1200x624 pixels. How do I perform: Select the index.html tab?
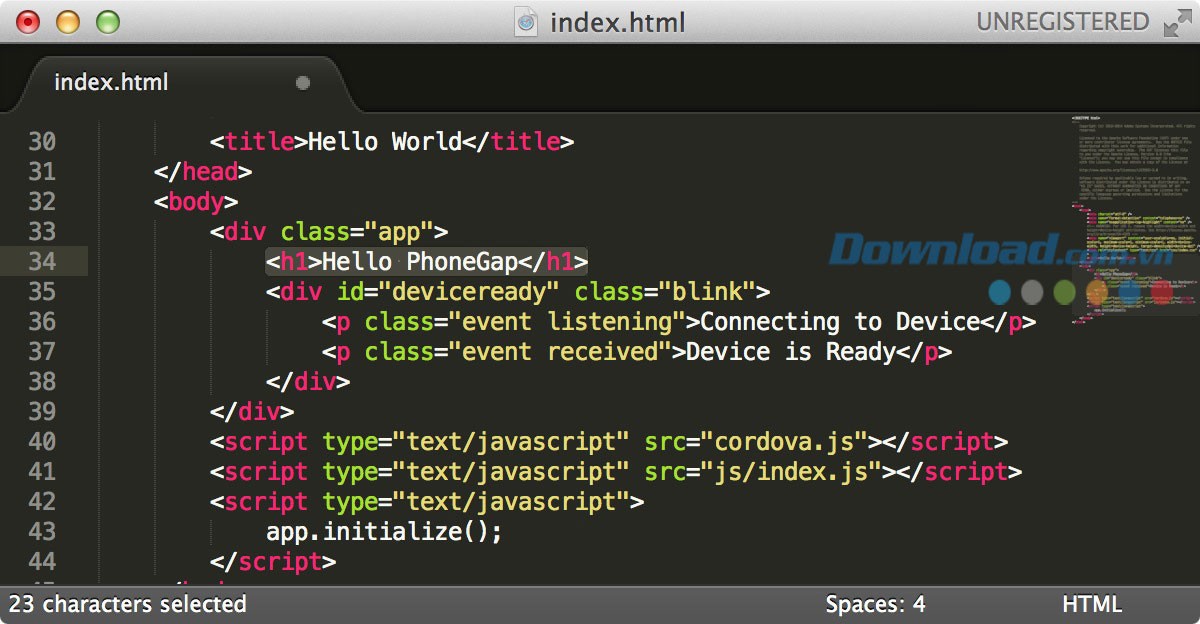pos(112,82)
